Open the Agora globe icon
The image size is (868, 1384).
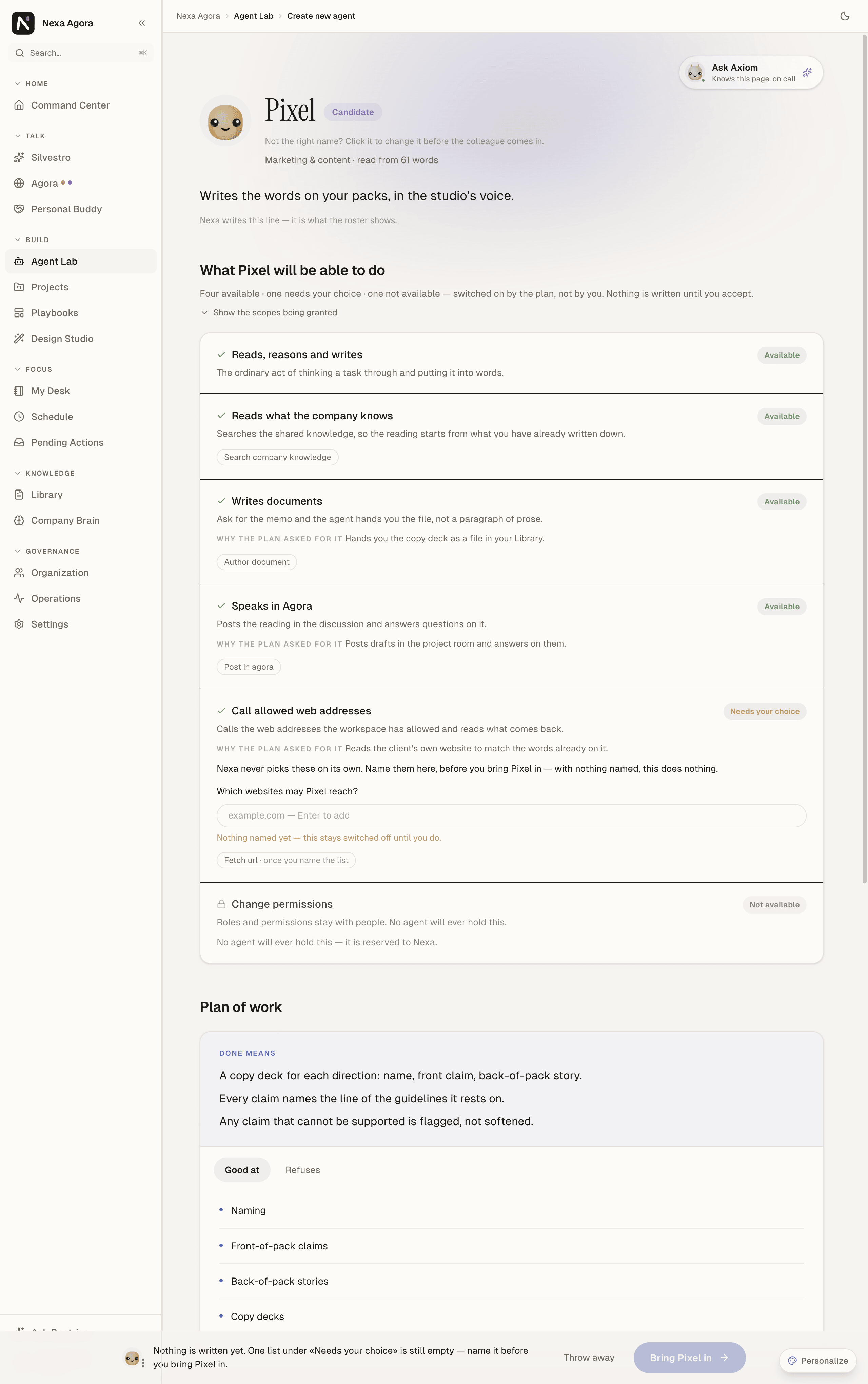(19, 183)
